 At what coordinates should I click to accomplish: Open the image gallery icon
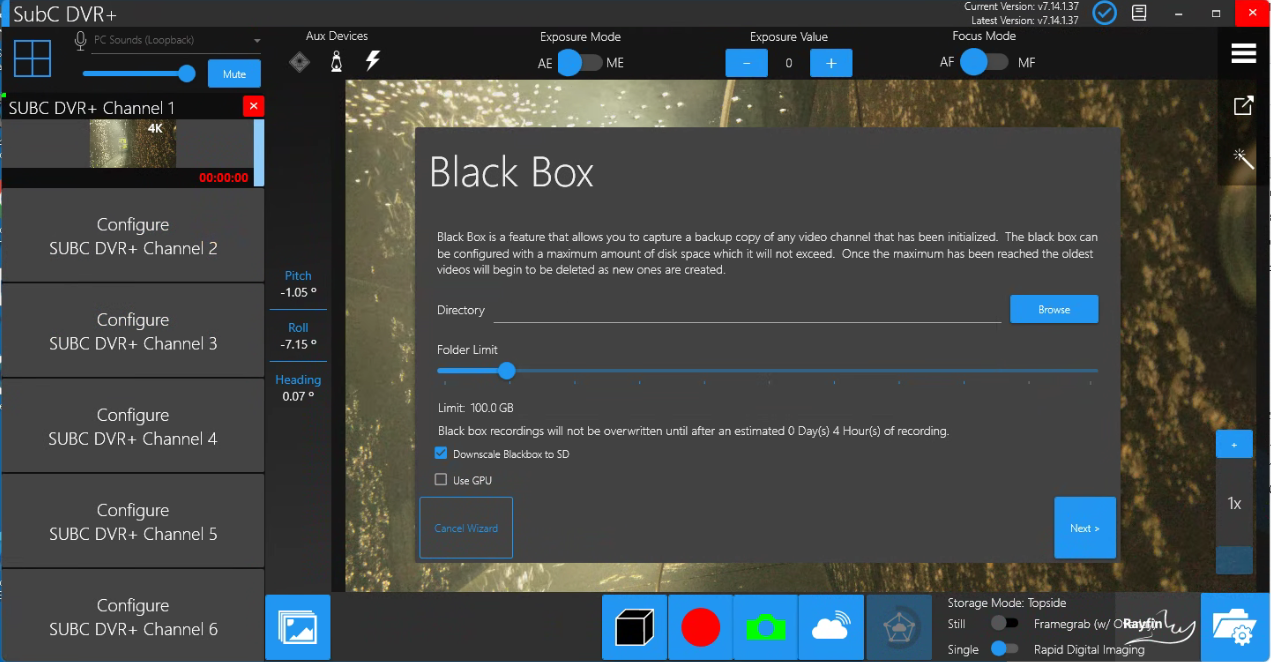tap(298, 628)
